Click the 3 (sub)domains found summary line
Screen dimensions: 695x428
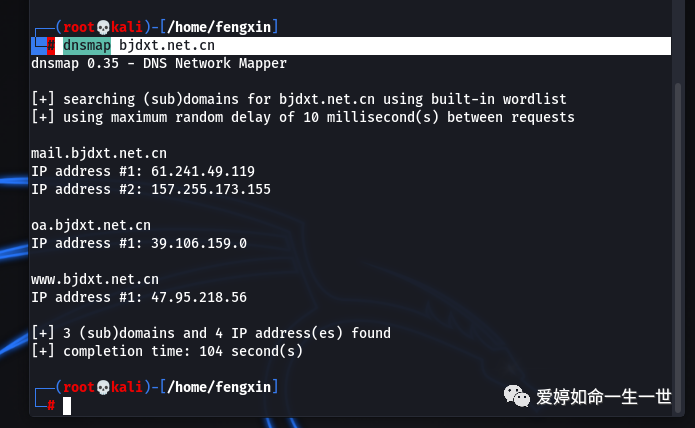[211, 333]
